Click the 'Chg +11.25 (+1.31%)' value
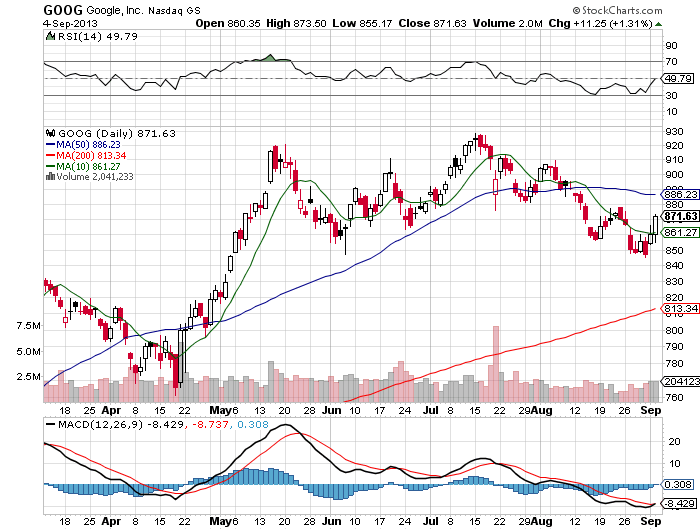Screen dimensions: 700x530 coord(600,23)
